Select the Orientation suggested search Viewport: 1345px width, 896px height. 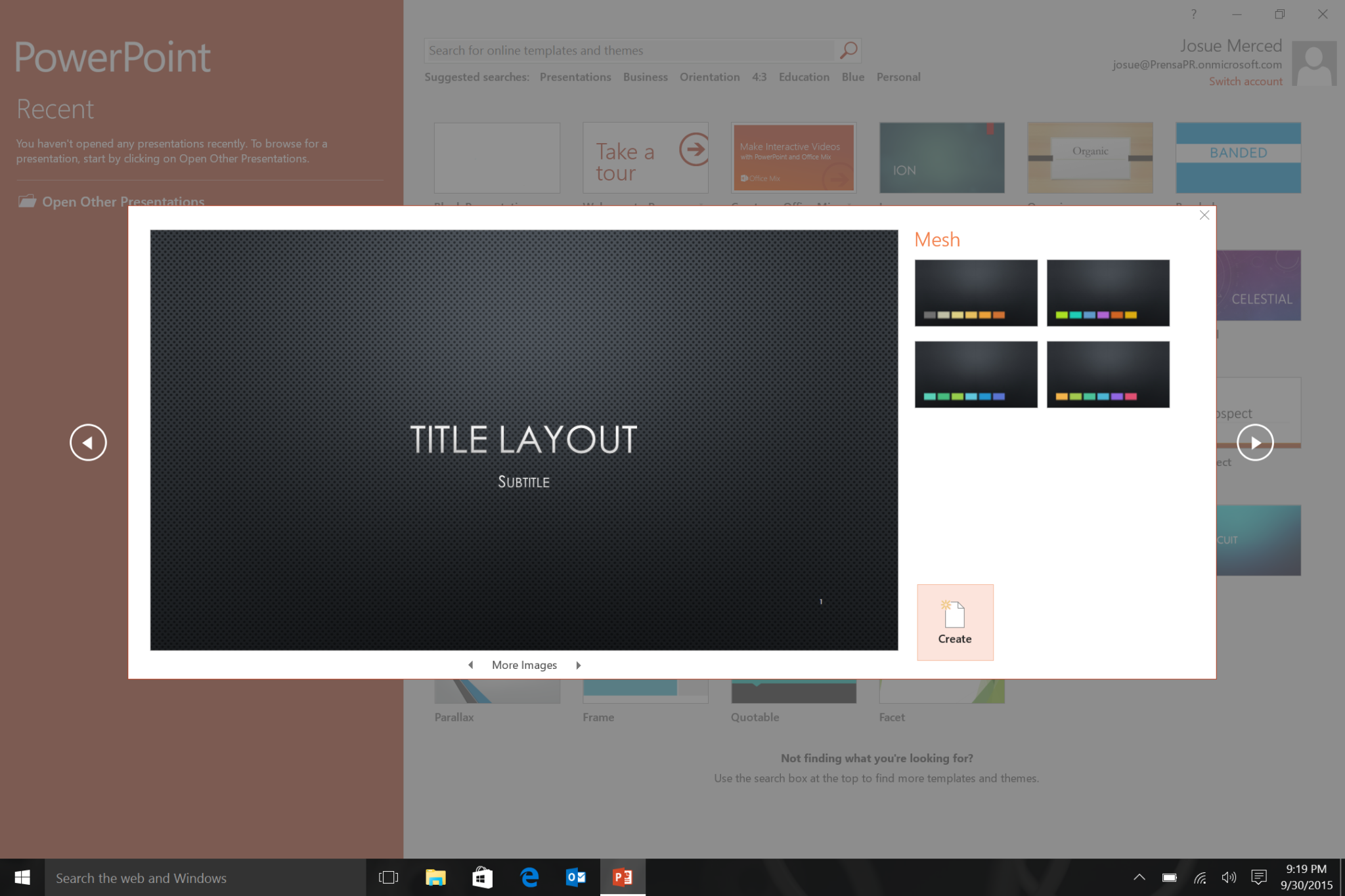pos(709,77)
